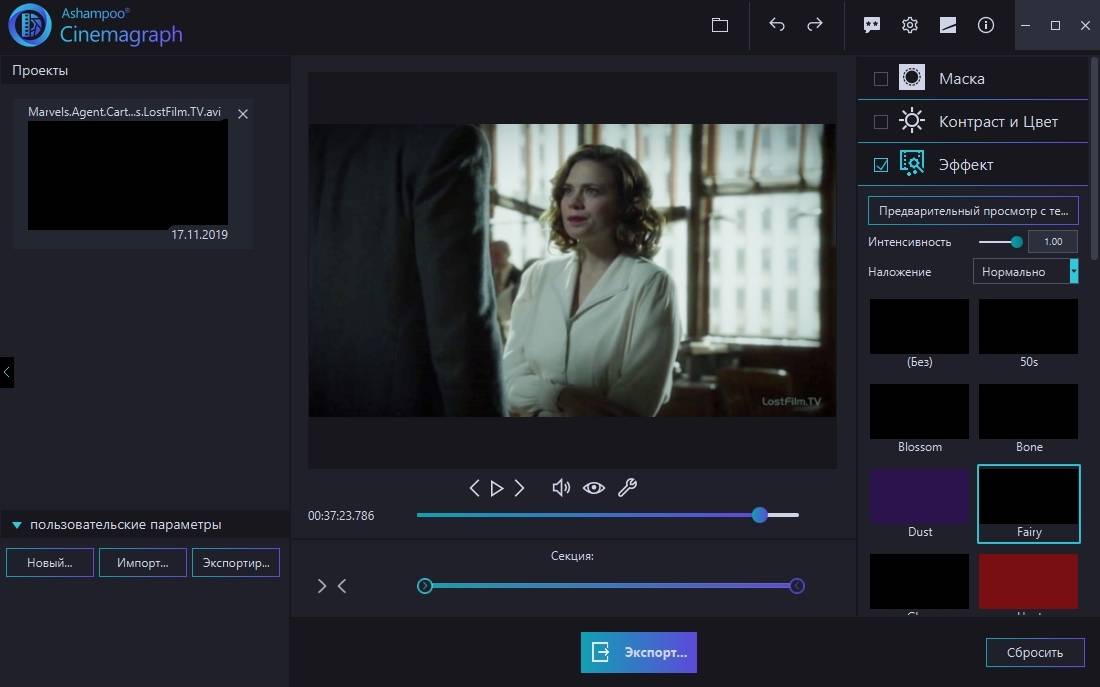Click the intensity value field 1.00
Screen dimensions: 1100x687
click(x=1052, y=241)
